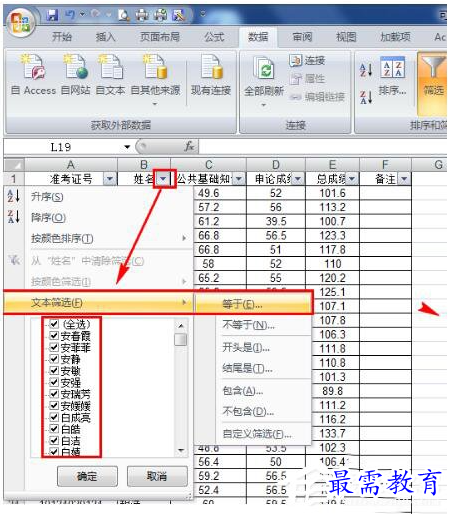This screenshot has width=450, height=514.
Task: Toggle the (全选) select all checkbox
Action: [54, 324]
